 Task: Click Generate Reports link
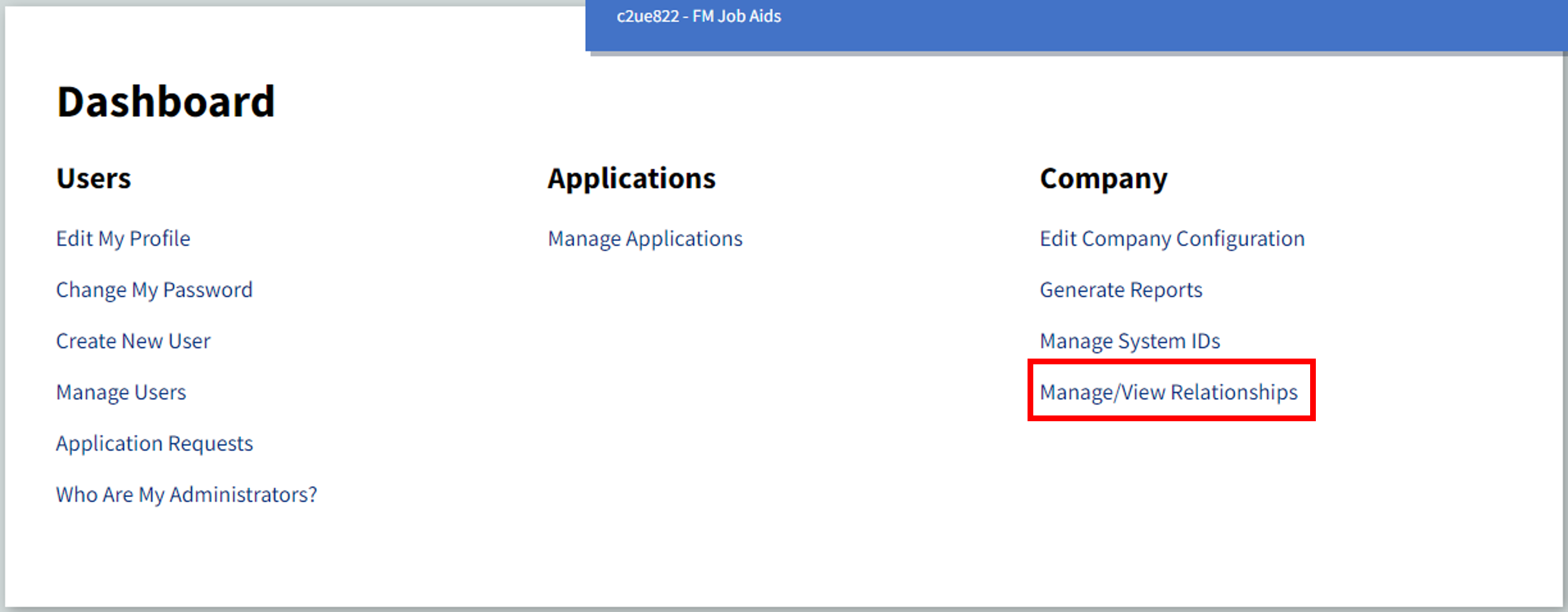click(x=1121, y=290)
